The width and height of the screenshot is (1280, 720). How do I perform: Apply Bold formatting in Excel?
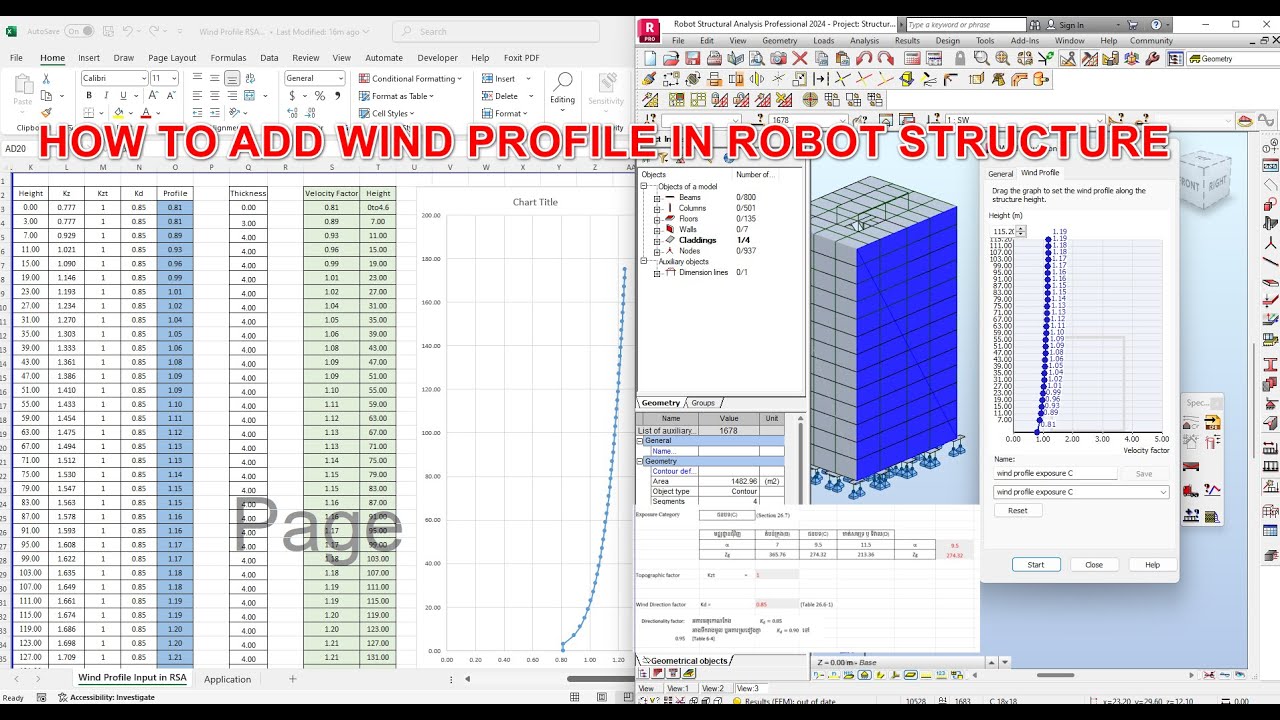click(89, 95)
